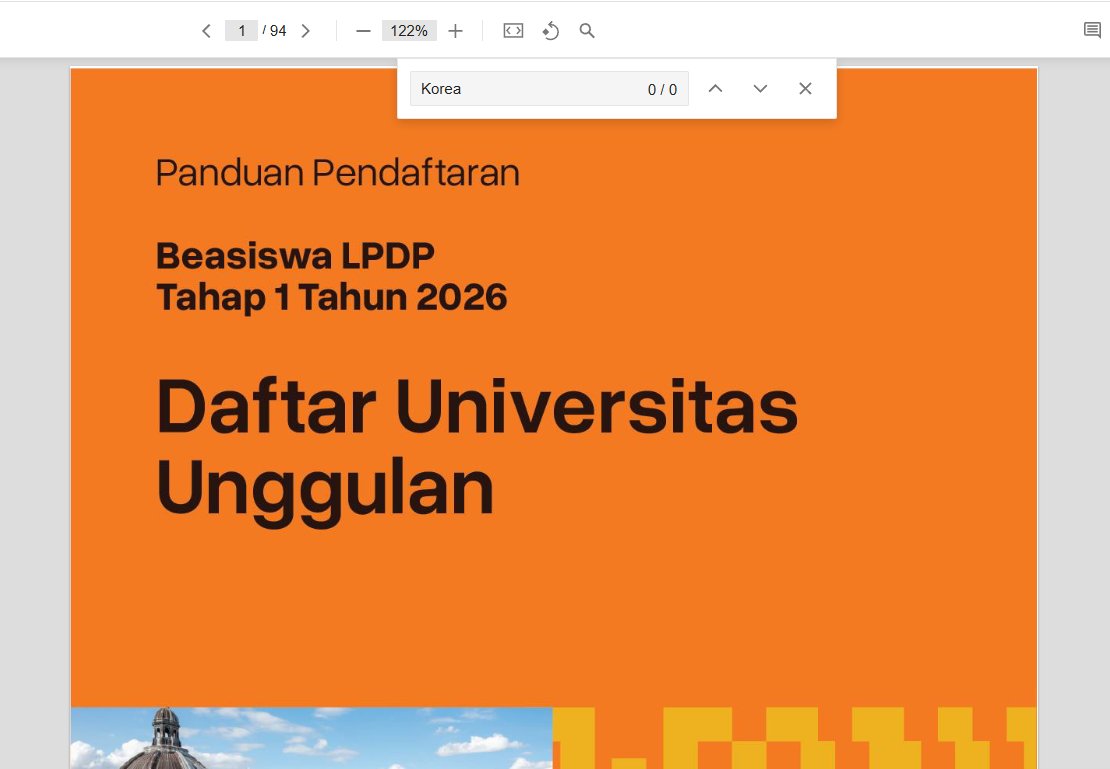Focus the find box containing Korea
This screenshot has height=769, width=1110.
[549, 89]
